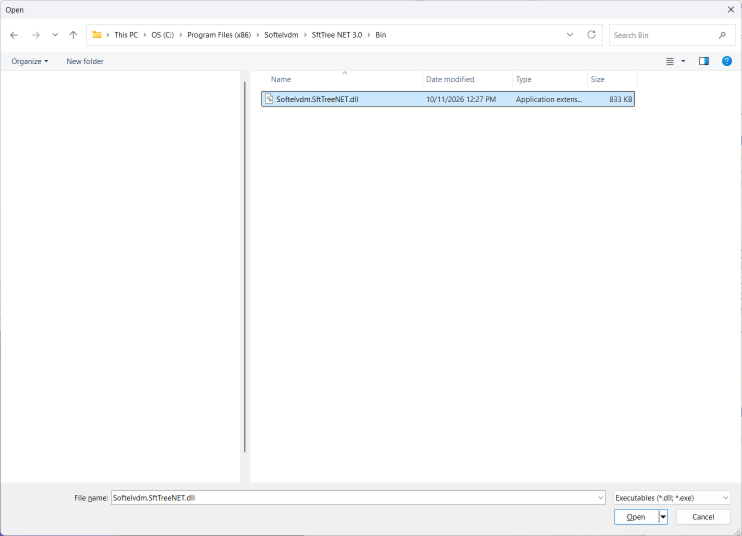Expand the Open button split arrow

663,517
